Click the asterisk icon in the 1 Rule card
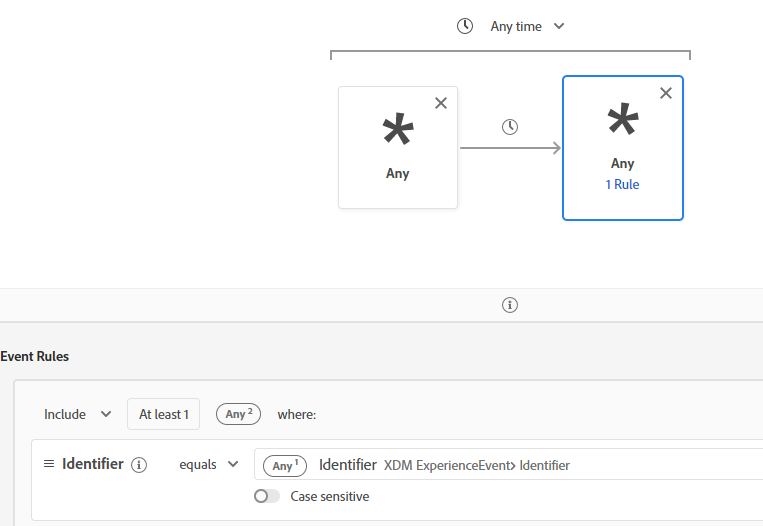Image resolution: width=763 pixels, height=526 pixels. click(x=623, y=122)
